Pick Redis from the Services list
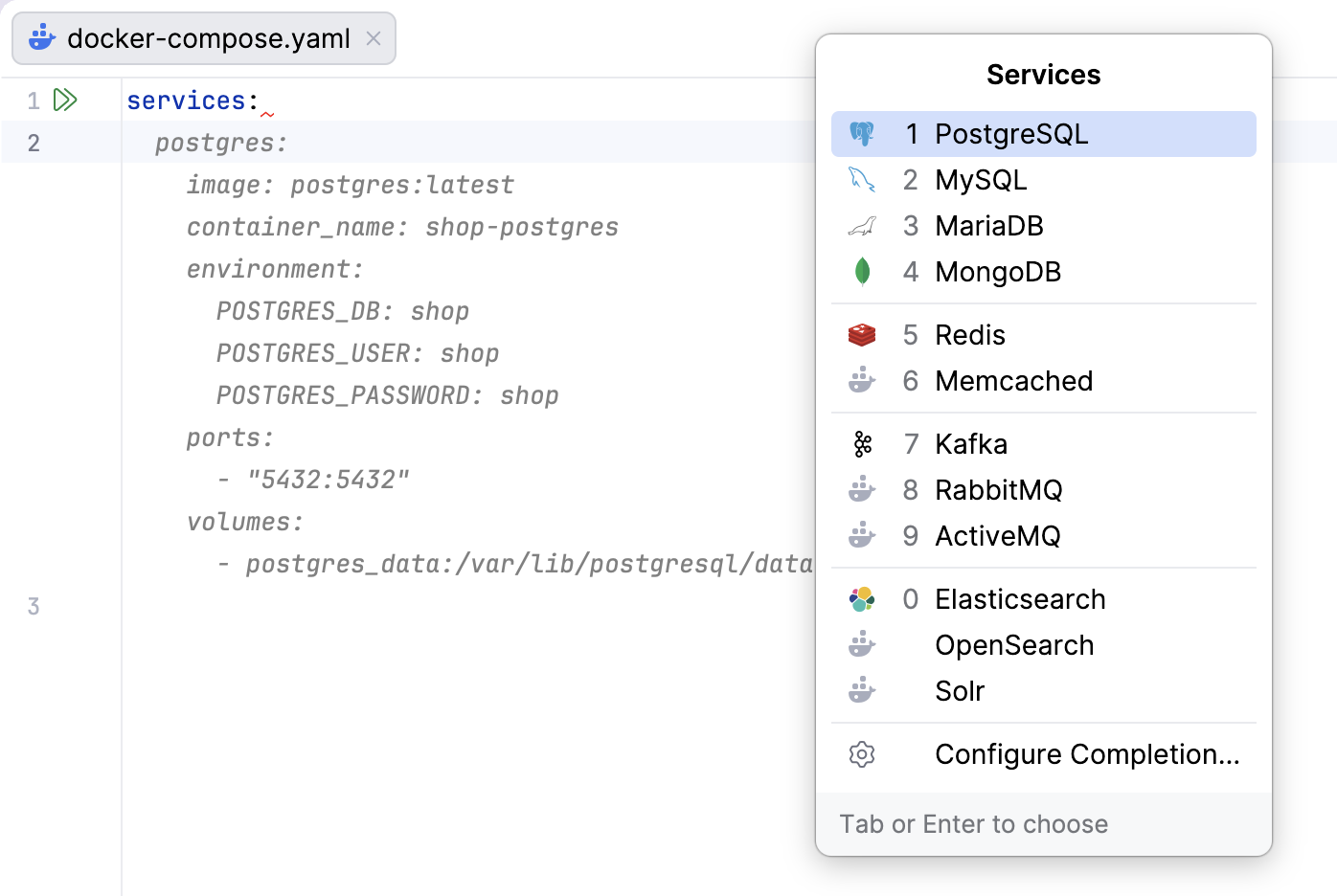The image size is (1337, 896). 1044,335
